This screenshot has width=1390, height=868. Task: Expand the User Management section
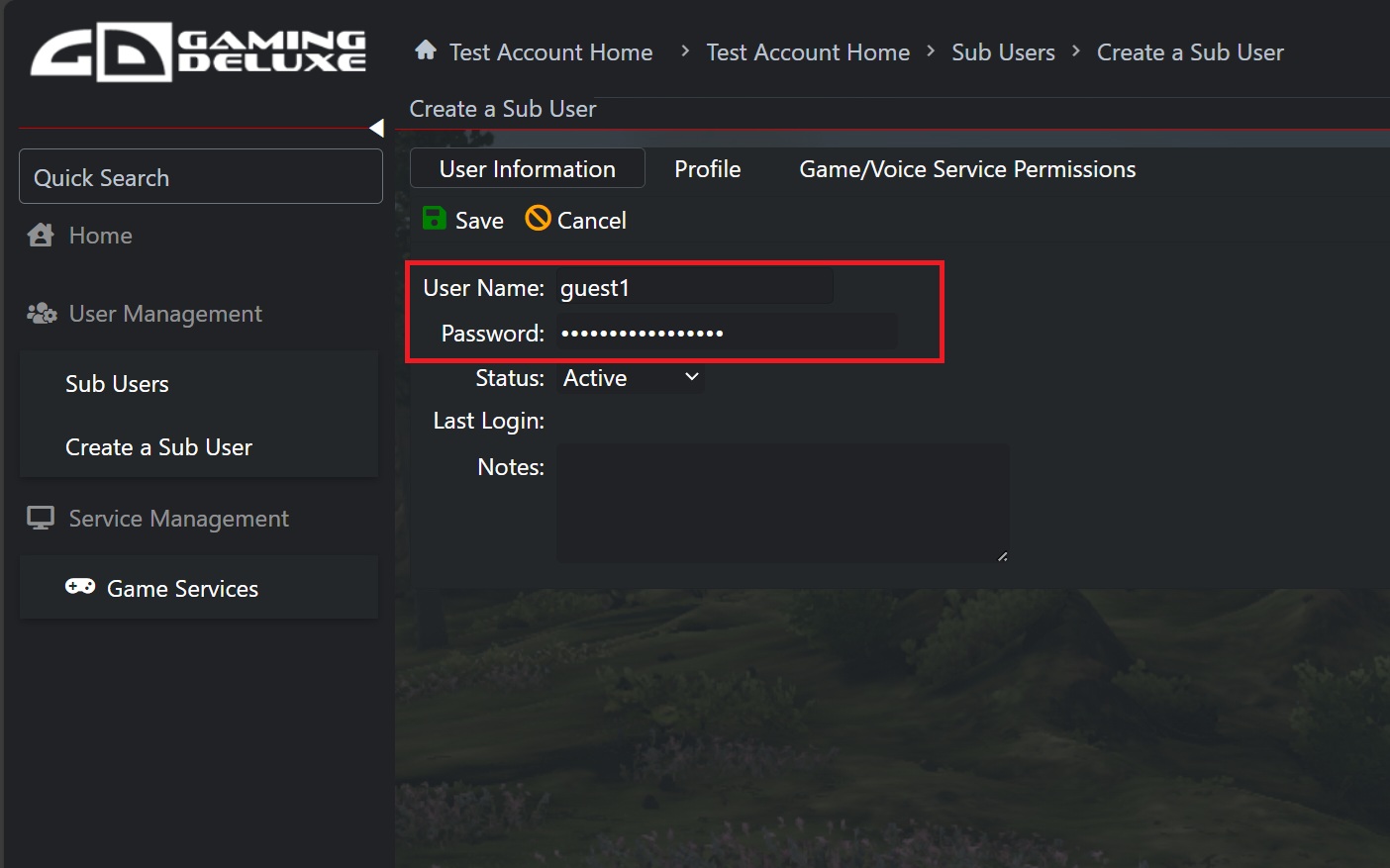165,314
